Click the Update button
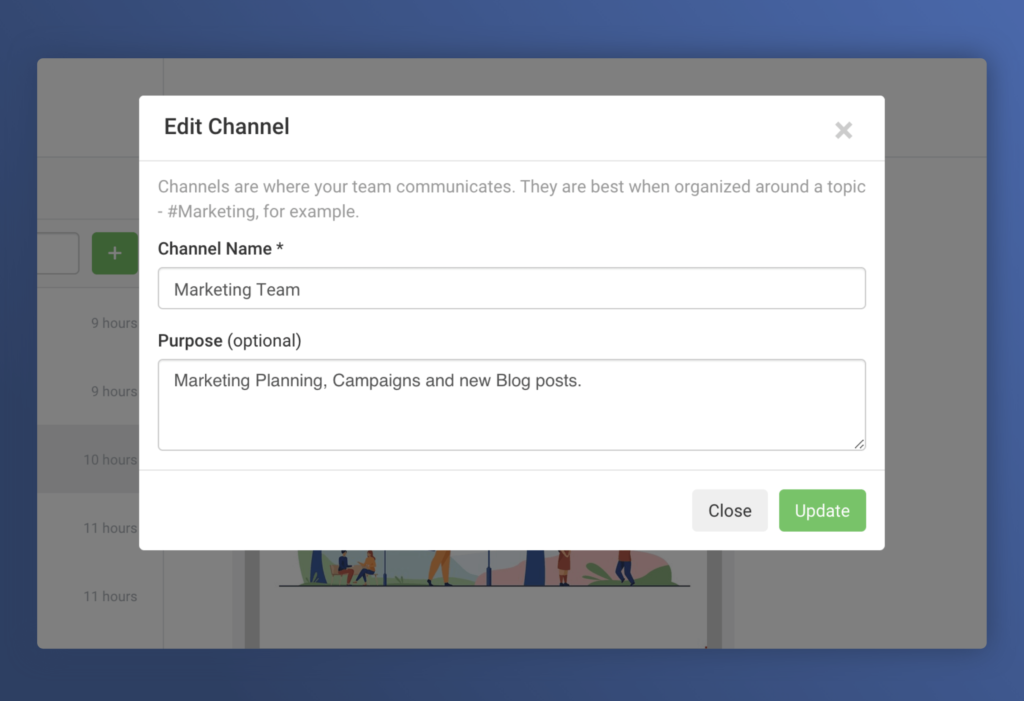 pyautogui.click(x=822, y=510)
